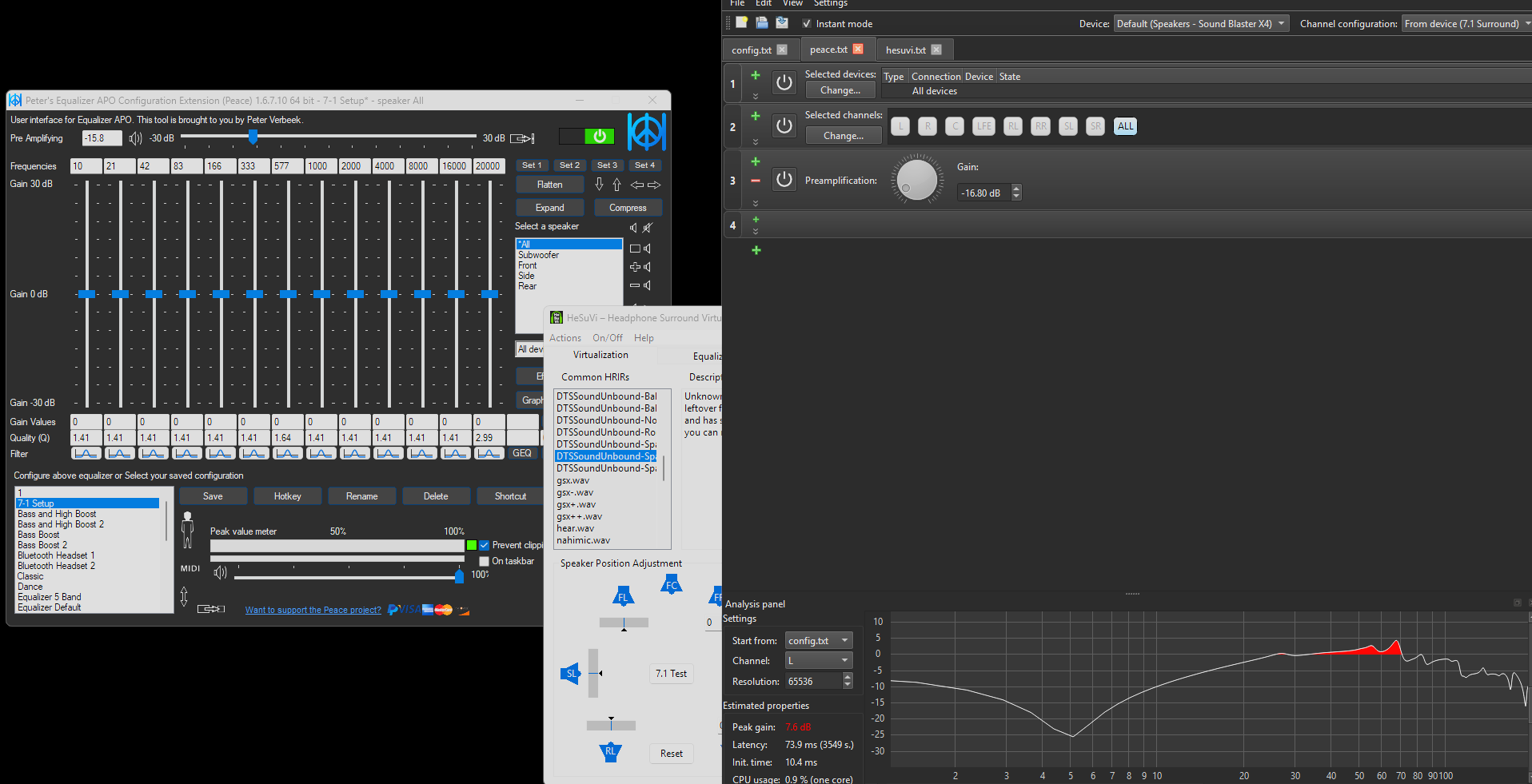Open the Channel dropdown in Analysis panel
1532x784 pixels.
[819, 660]
